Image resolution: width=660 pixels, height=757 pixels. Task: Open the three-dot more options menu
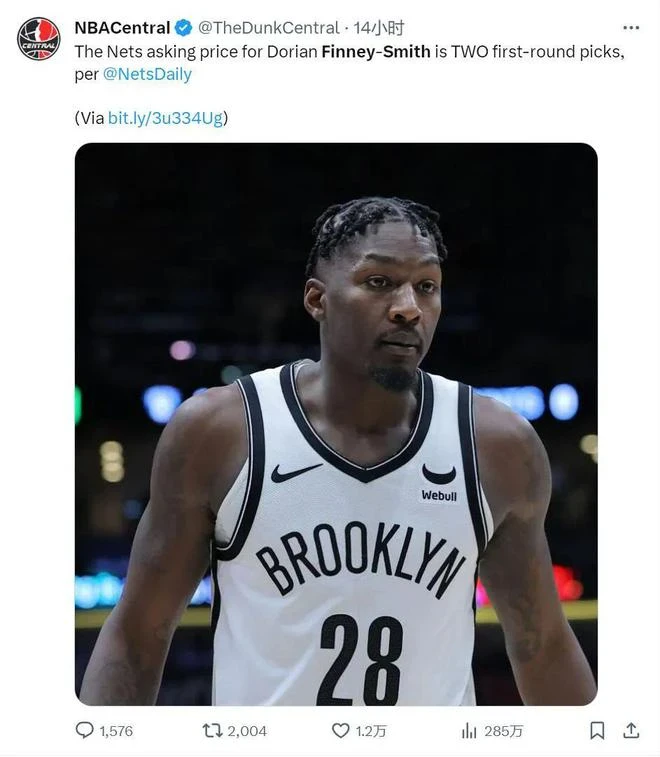[631, 28]
